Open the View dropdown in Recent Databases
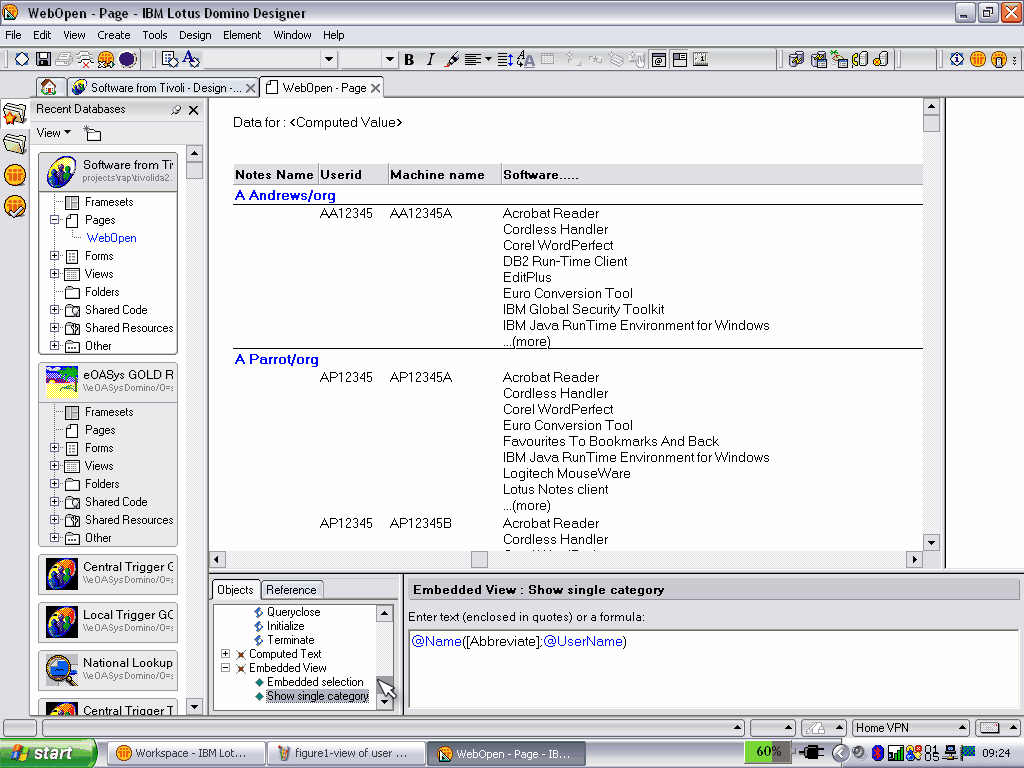Image resolution: width=1024 pixels, height=768 pixels. (53, 133)
